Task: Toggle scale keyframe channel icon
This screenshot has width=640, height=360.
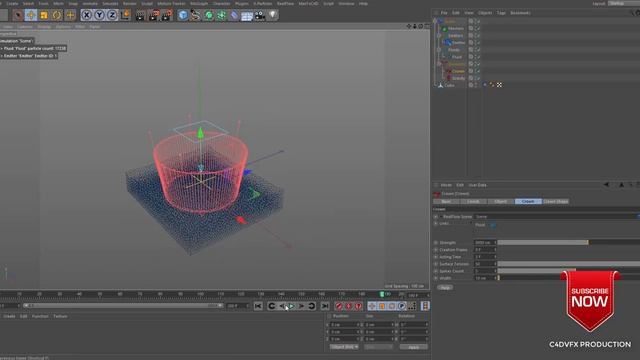Action: click(382, 306)
